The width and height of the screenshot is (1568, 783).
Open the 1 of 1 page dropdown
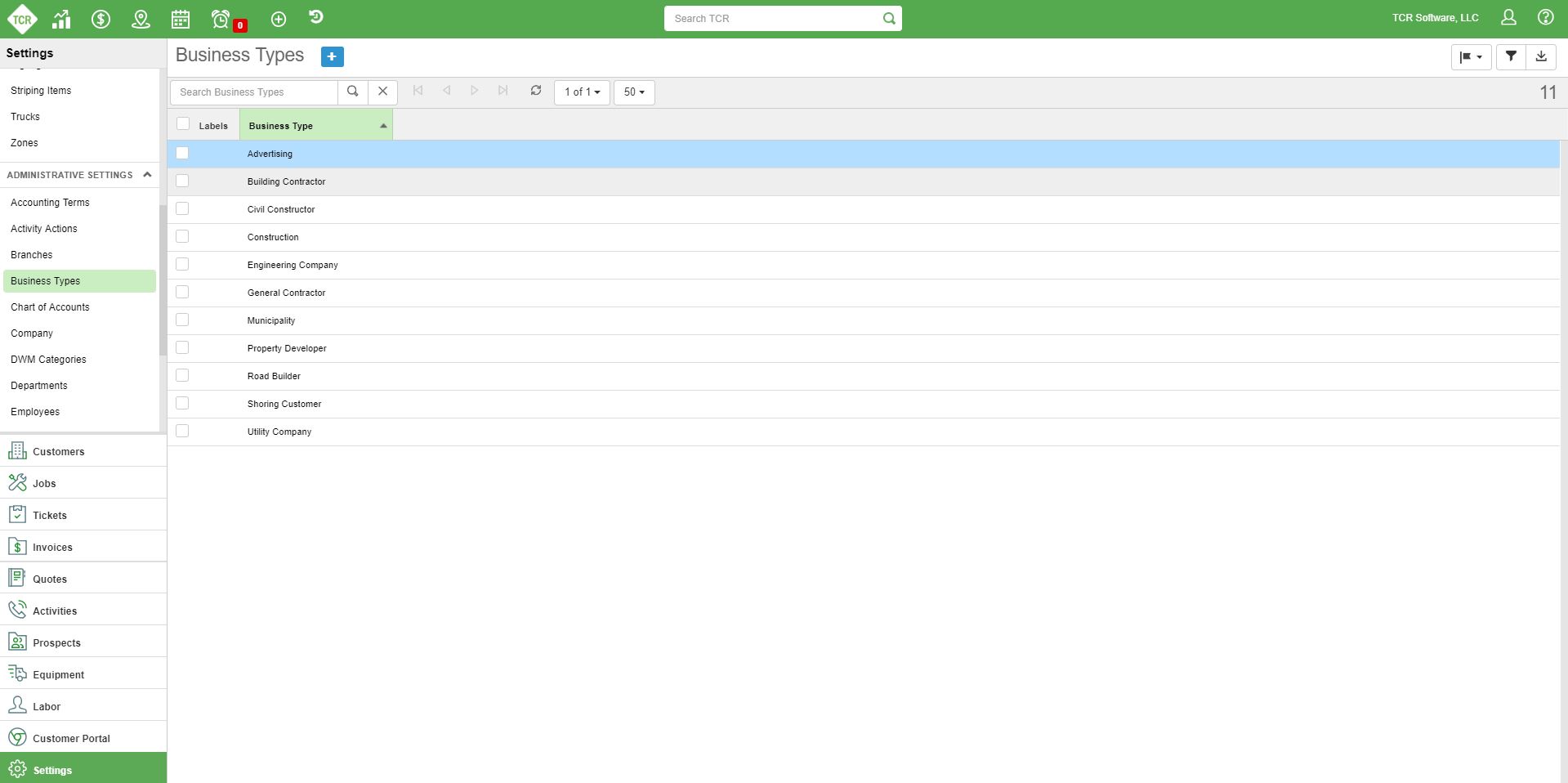tap(582, 92)
